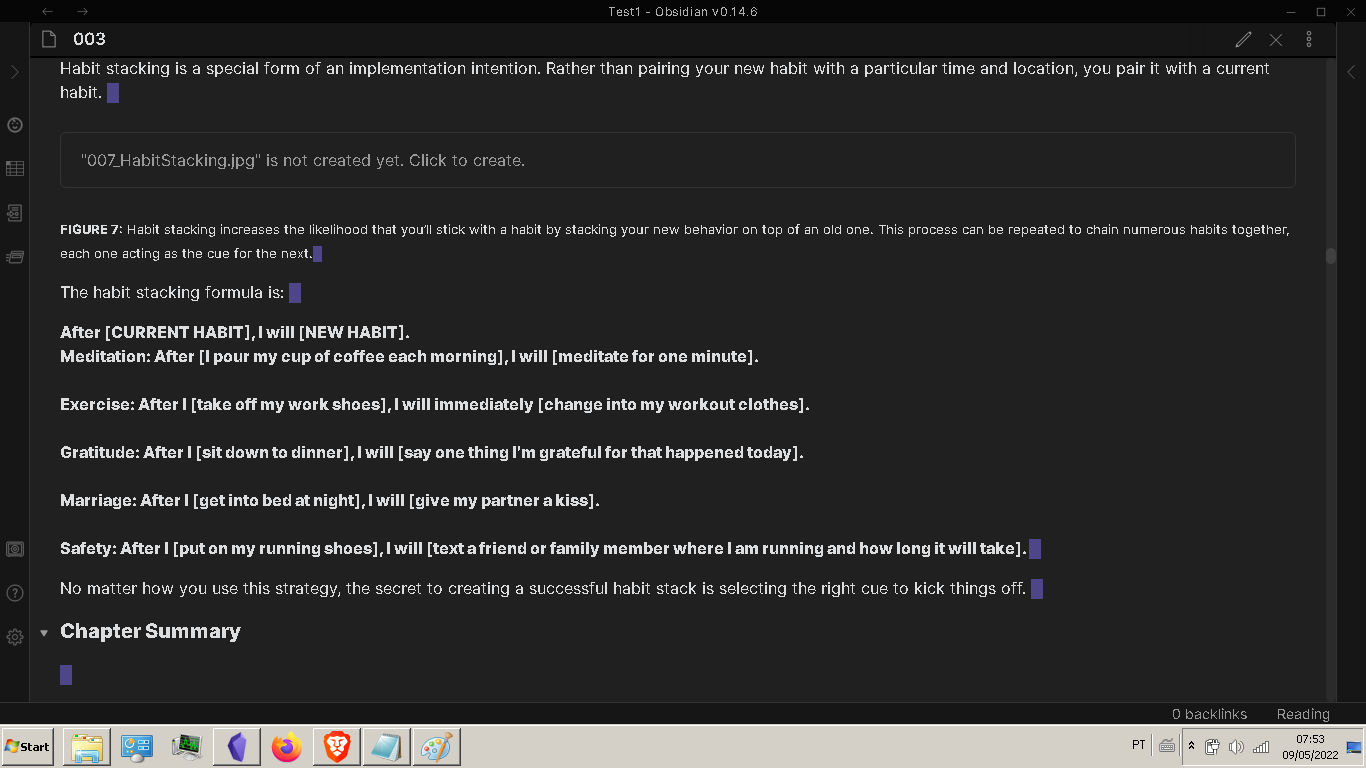Open the on-screen keyboard tray icon

click(x=1167, y=746)
